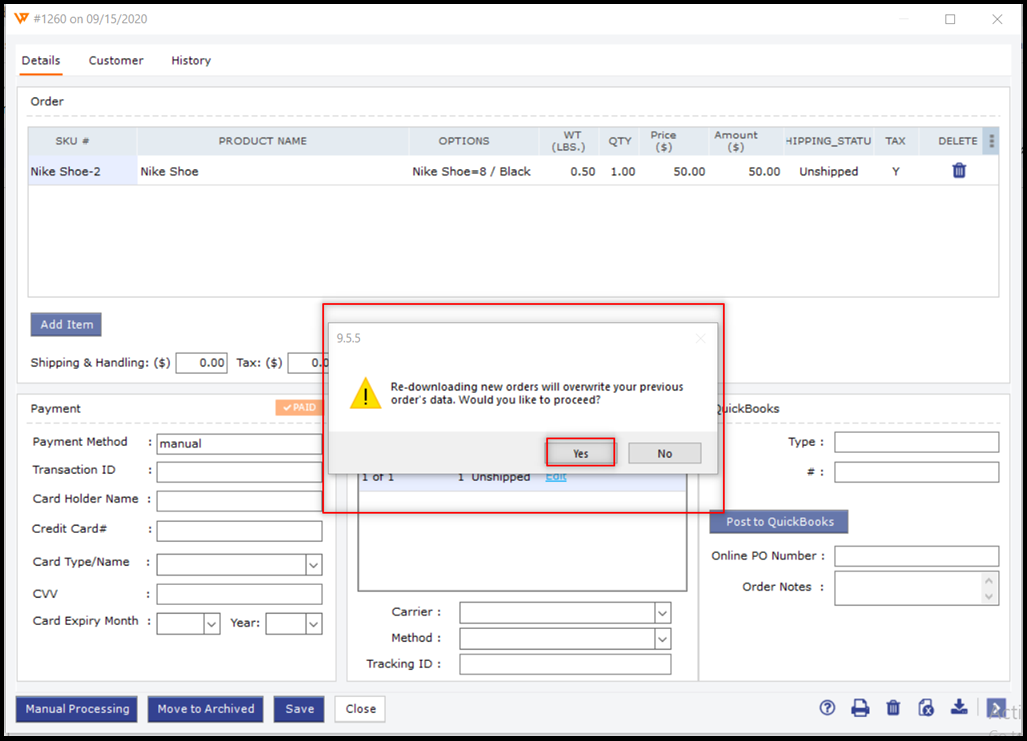Print the order using printer icon
Viewport: 1027px width, 741px height.
click(860, 708)
